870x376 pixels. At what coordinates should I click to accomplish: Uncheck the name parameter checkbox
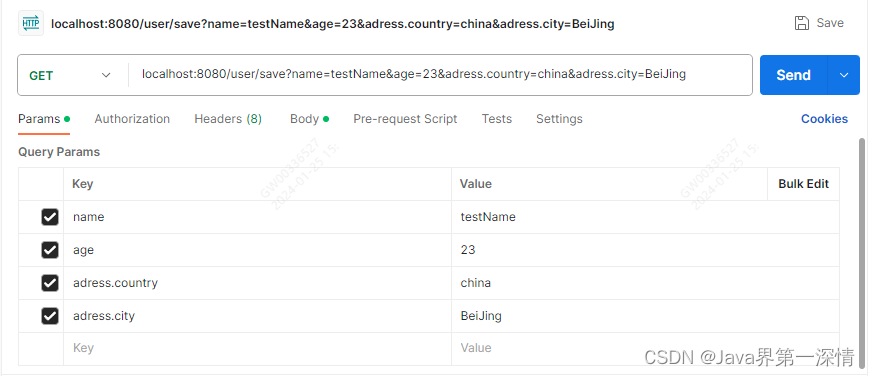[50, 217]
